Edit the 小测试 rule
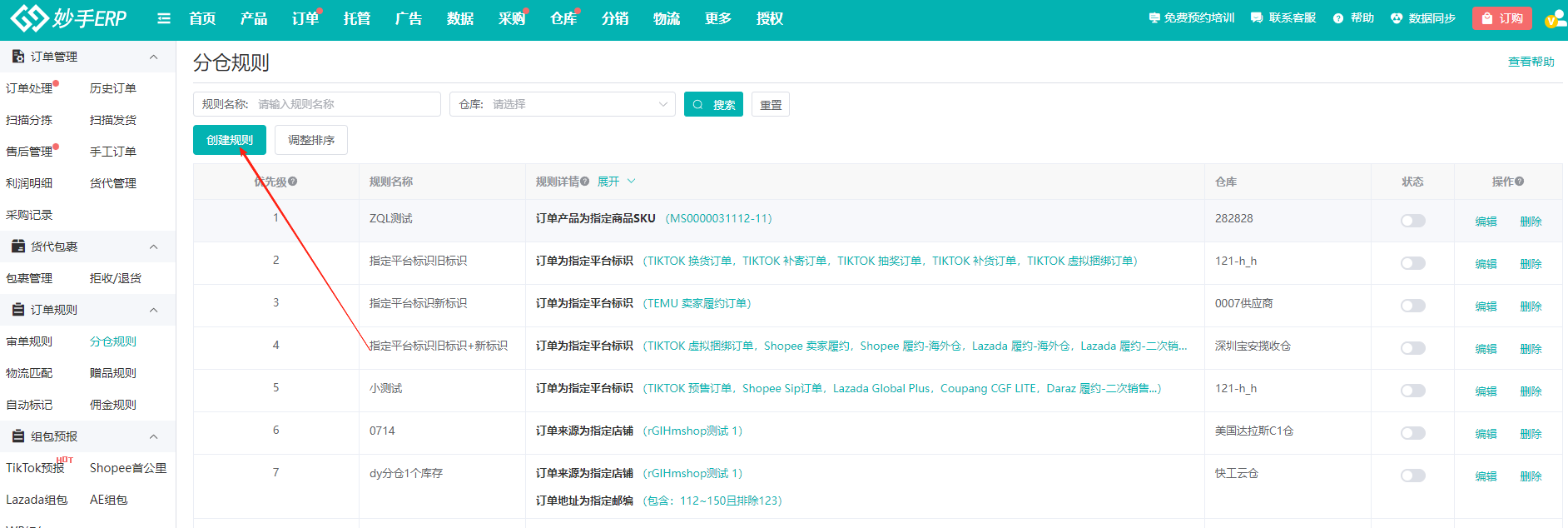The width and height of the screenshot is (1568, 528). tap(1486, 391)
